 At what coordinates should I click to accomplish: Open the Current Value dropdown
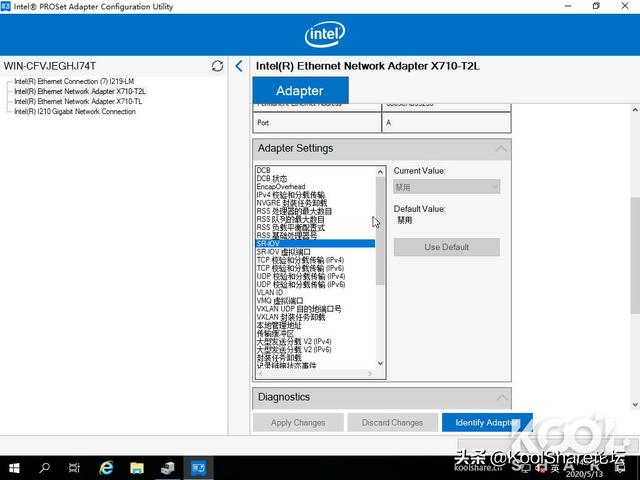pyautogui.click(x=447, y=187)
